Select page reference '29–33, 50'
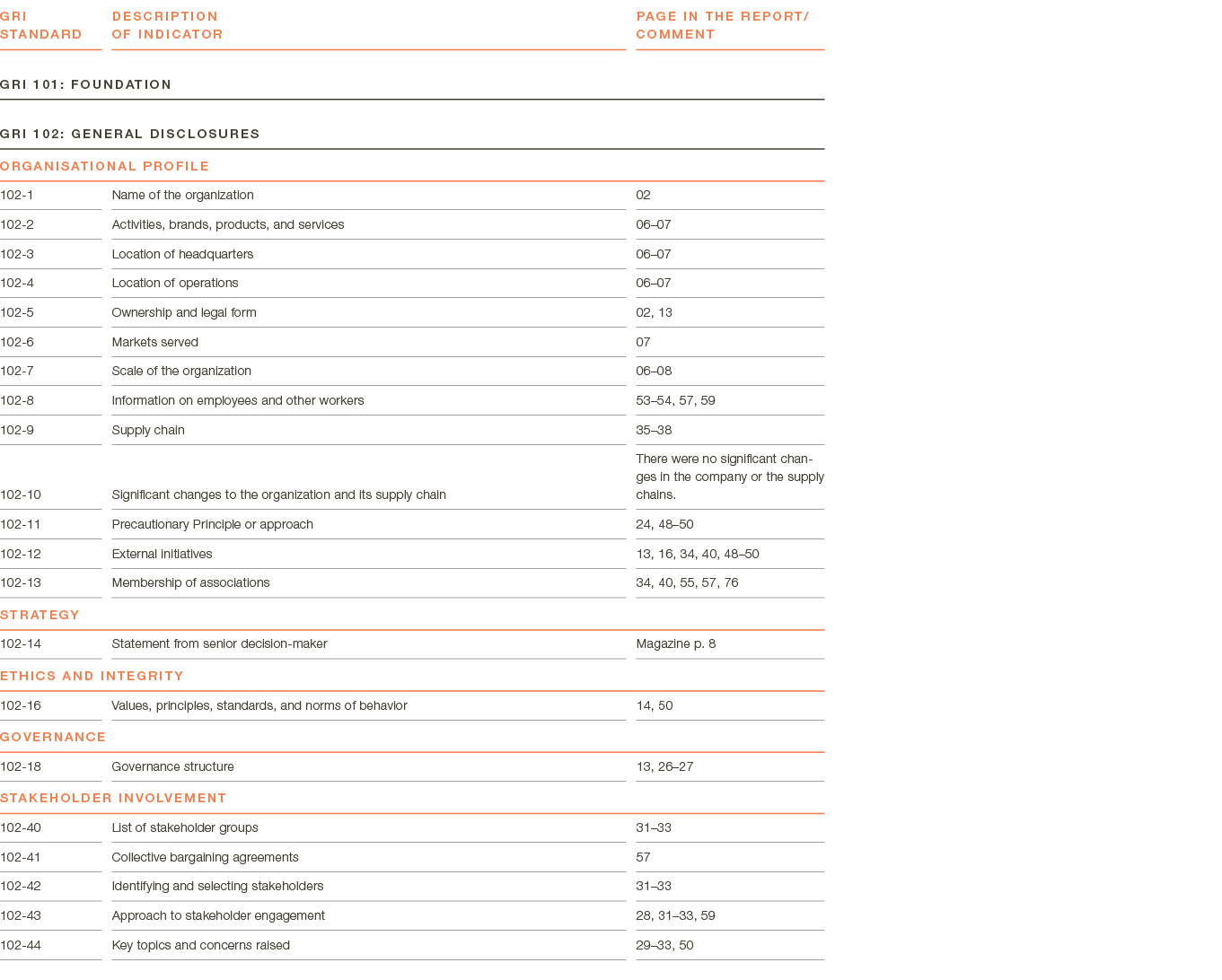Image resolution: width=1222 pixels, height=980 pixels. click(x=664, y=945)
